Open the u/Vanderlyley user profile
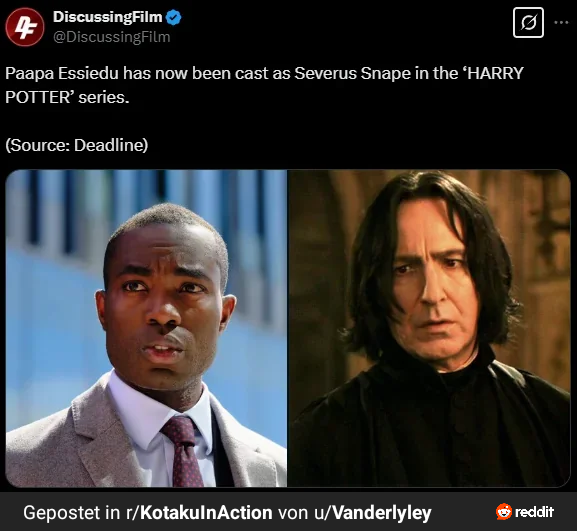Viewport: 577px width, 531px height. tap(372, 513)
